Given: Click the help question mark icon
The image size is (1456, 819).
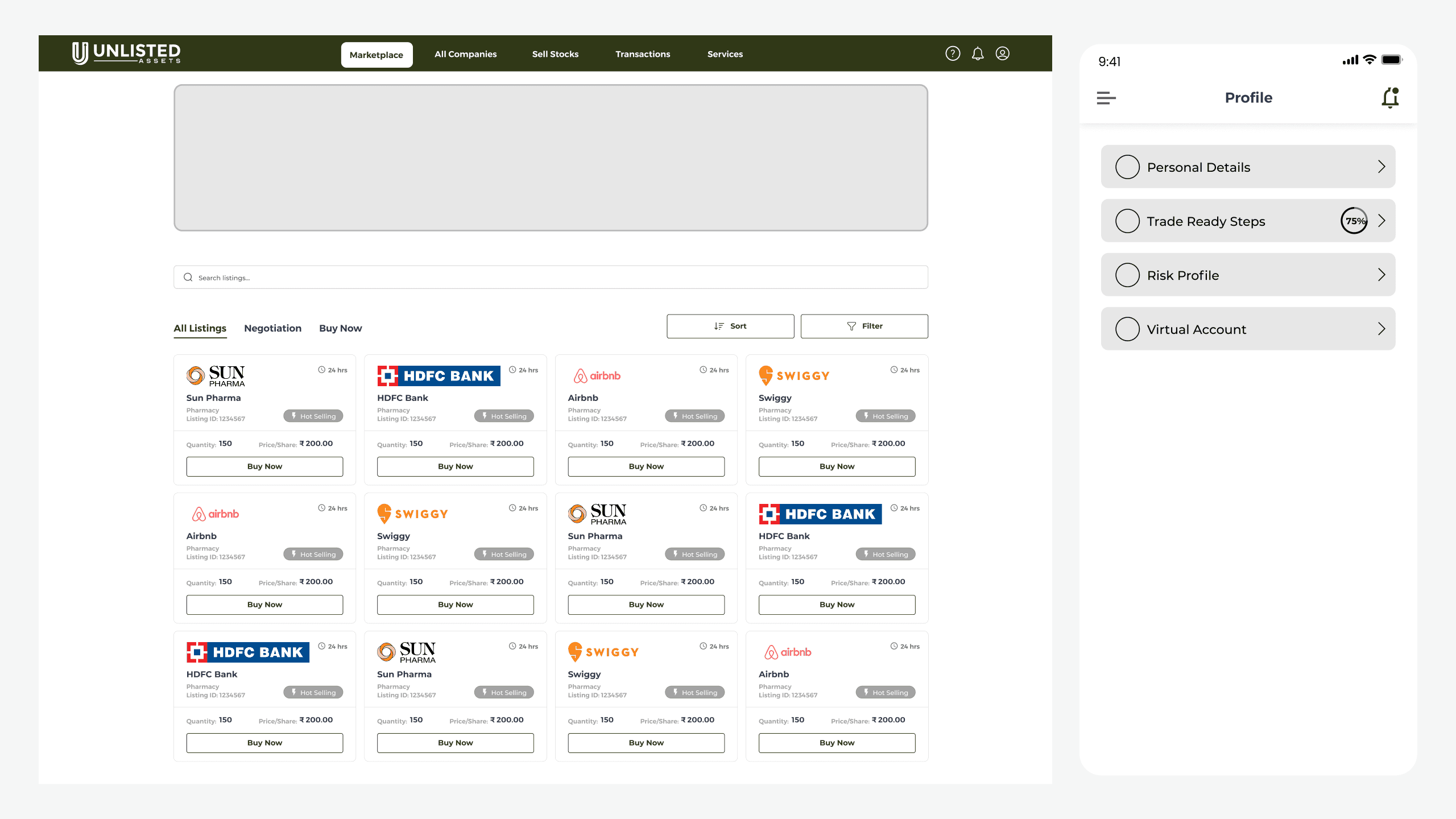Looking at the screenshot, I should click(x=953, y=53).
